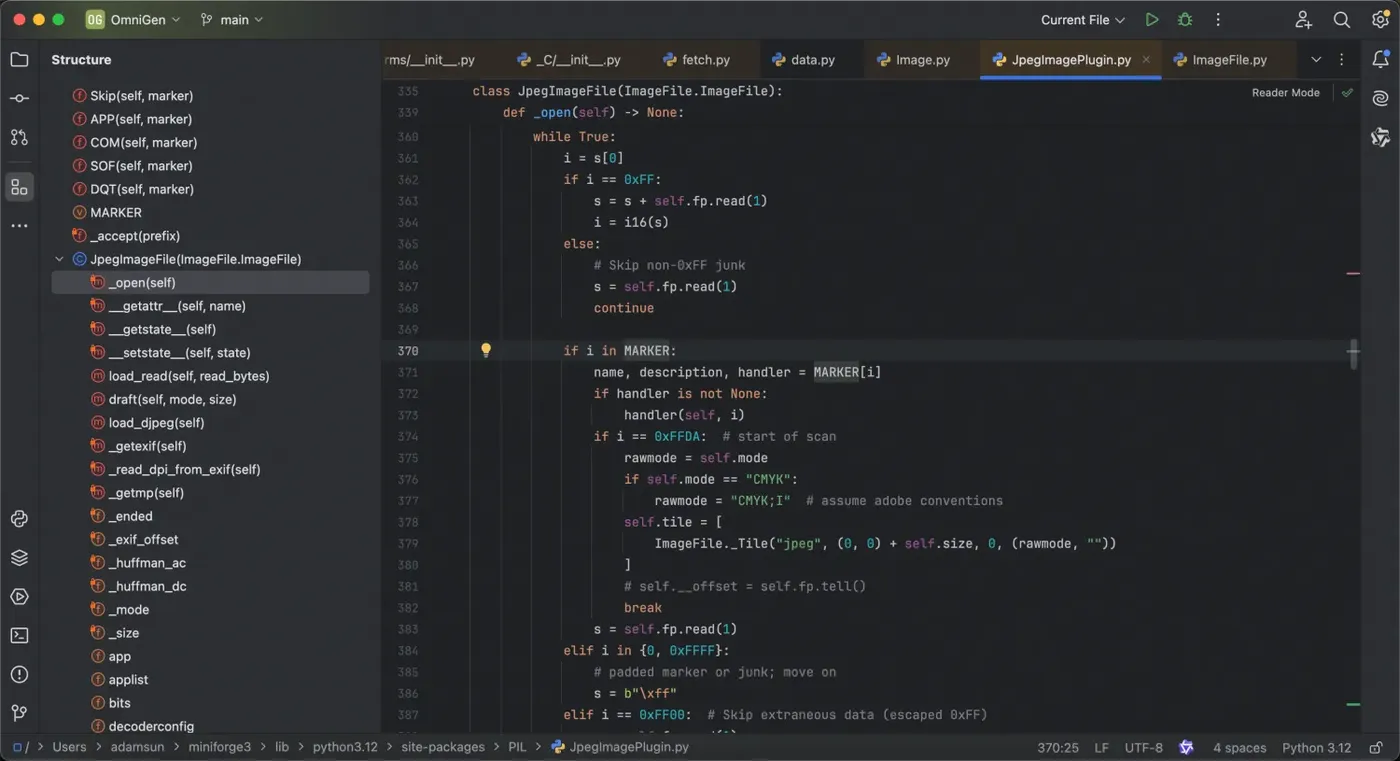Close the JpegImagePlugin.py tab

click(x=1146, y=60)
